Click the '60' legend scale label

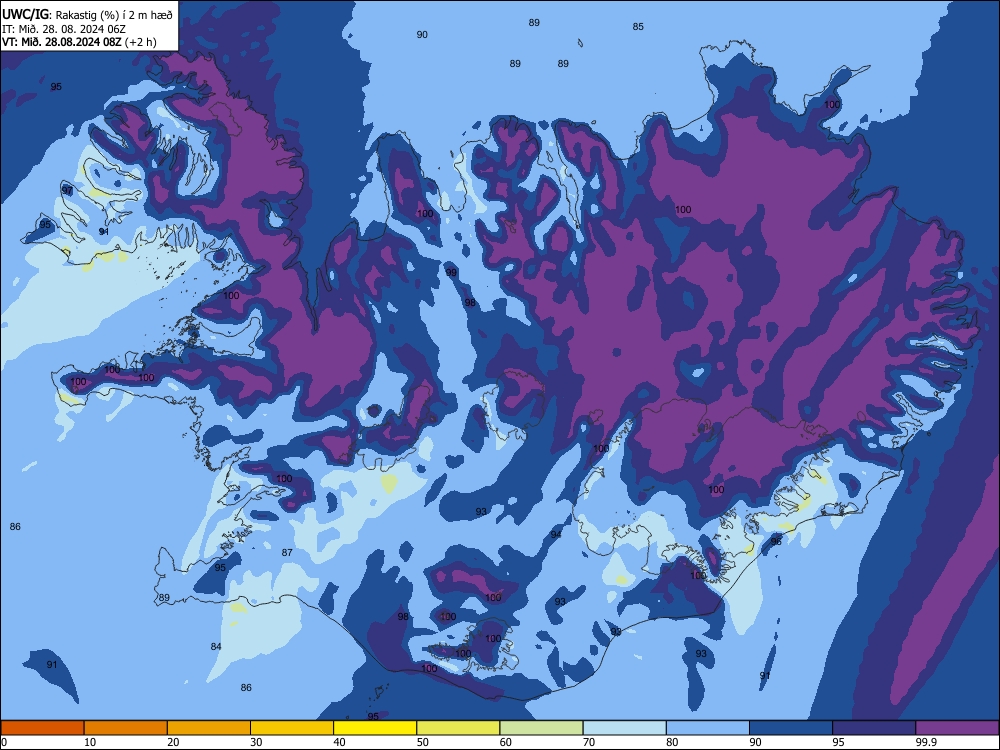[506, 742]
